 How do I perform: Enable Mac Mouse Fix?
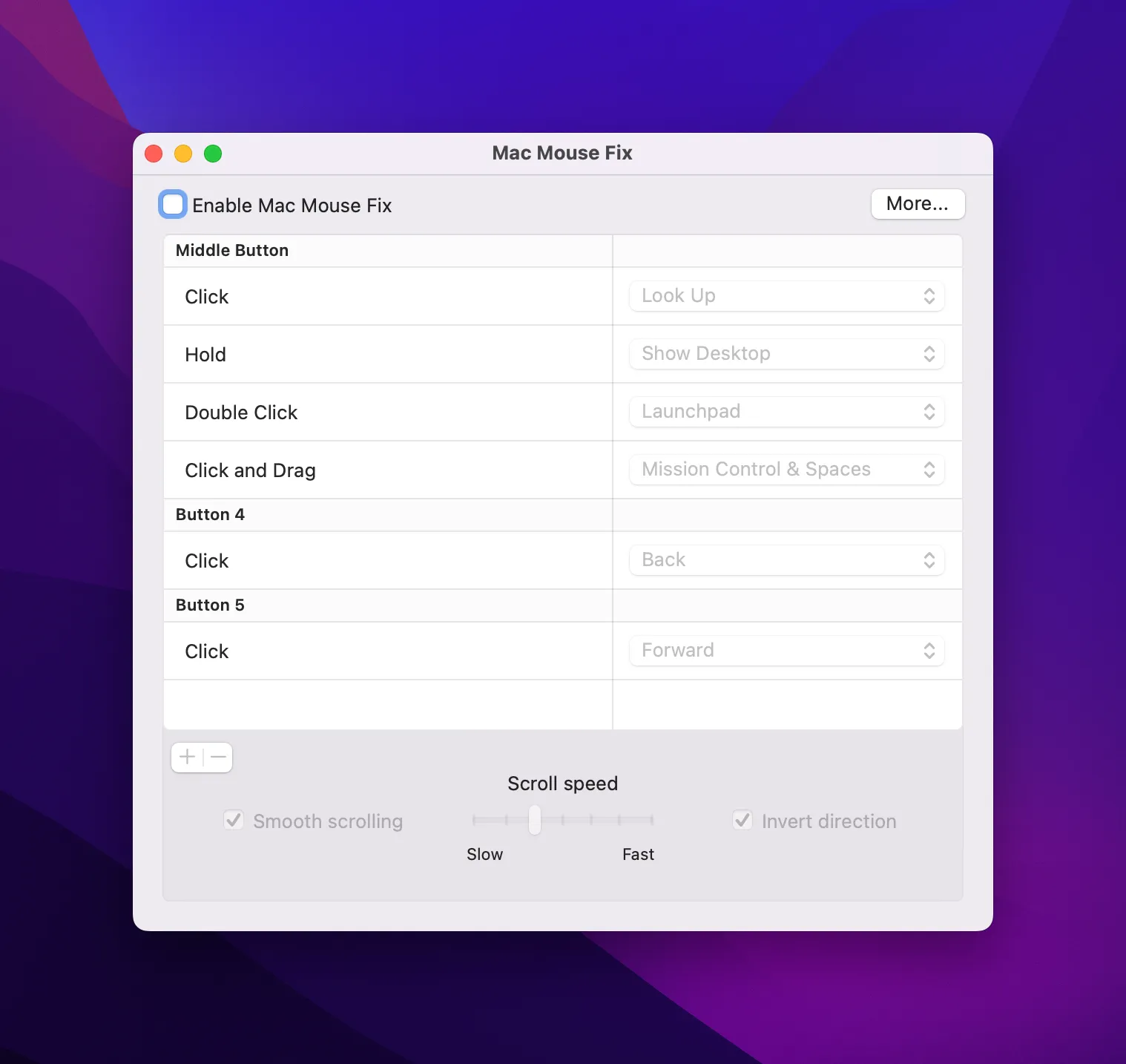click(172, 204)
